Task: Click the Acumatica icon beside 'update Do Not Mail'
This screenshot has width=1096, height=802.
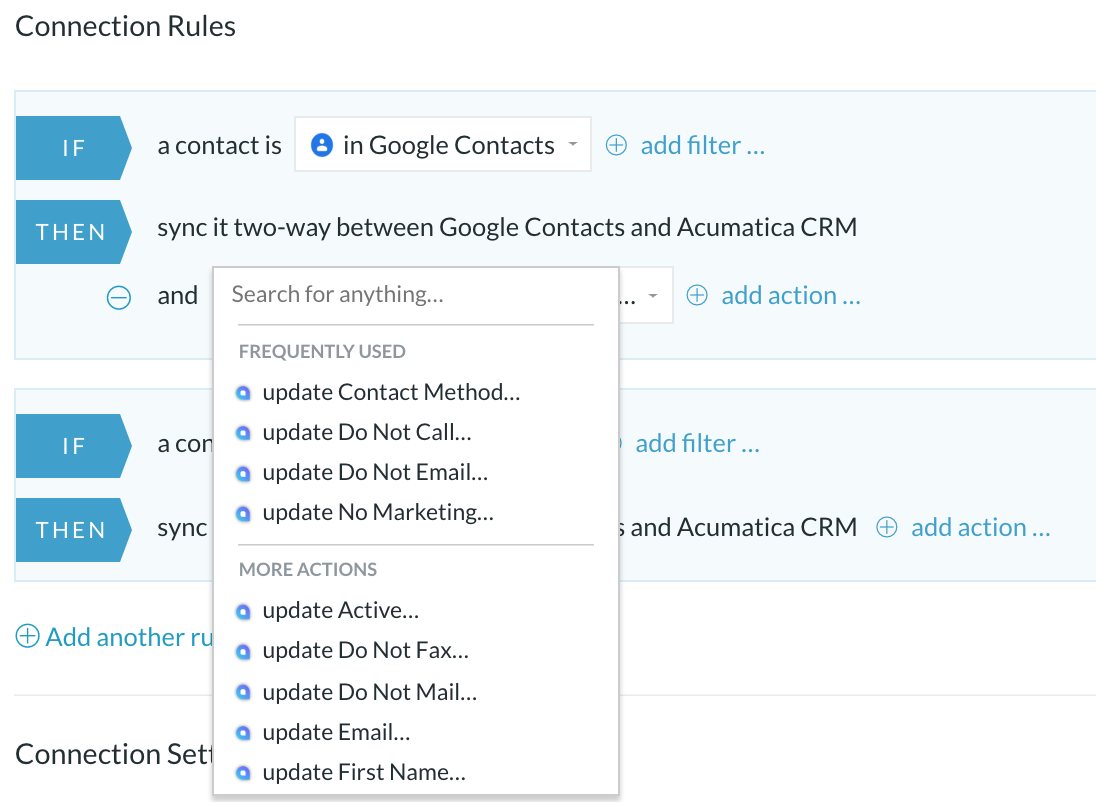Action: click(x=243, y=692)
